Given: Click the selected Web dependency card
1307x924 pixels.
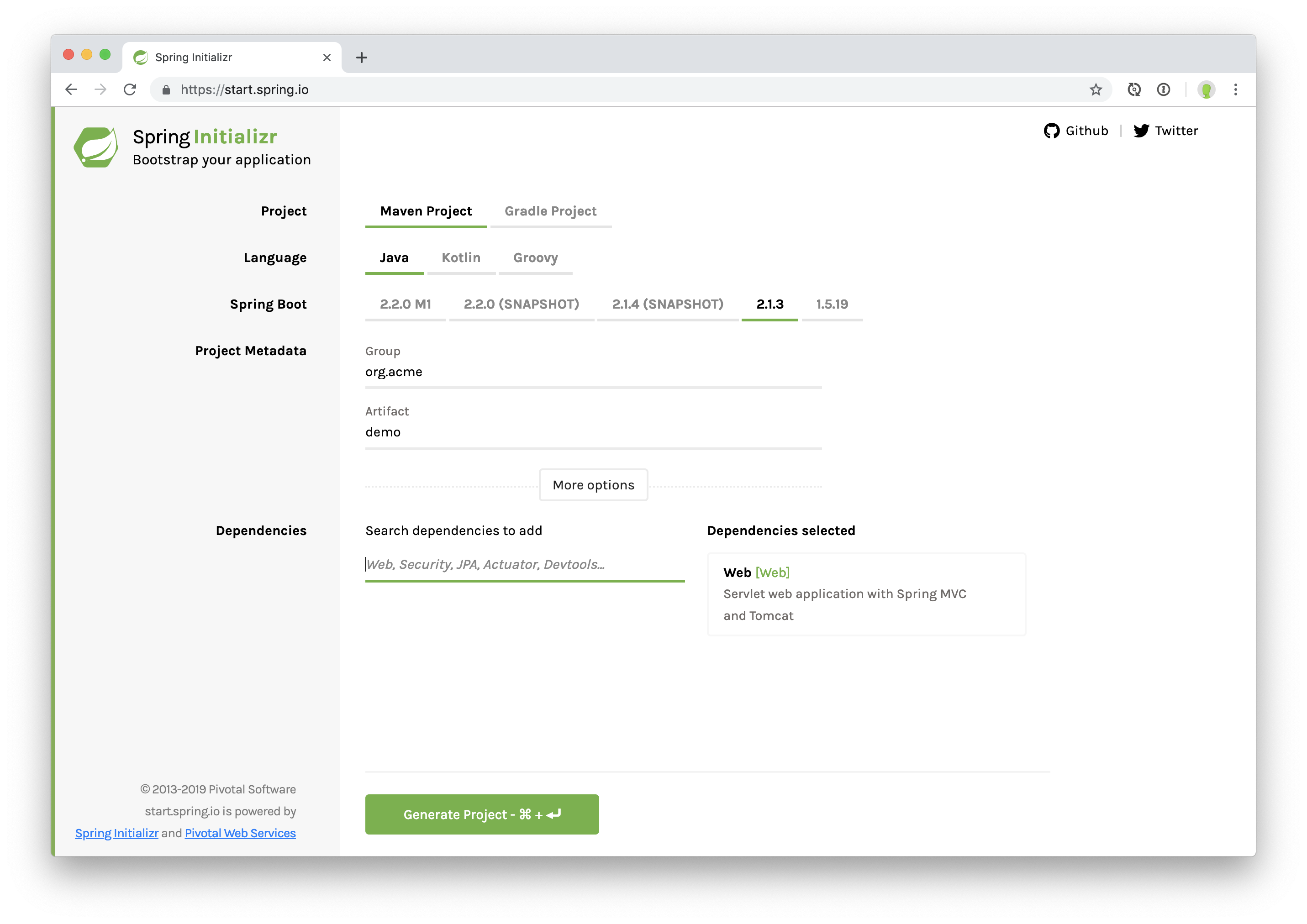Looking at the screenshot, I should [x=866, y=594].
